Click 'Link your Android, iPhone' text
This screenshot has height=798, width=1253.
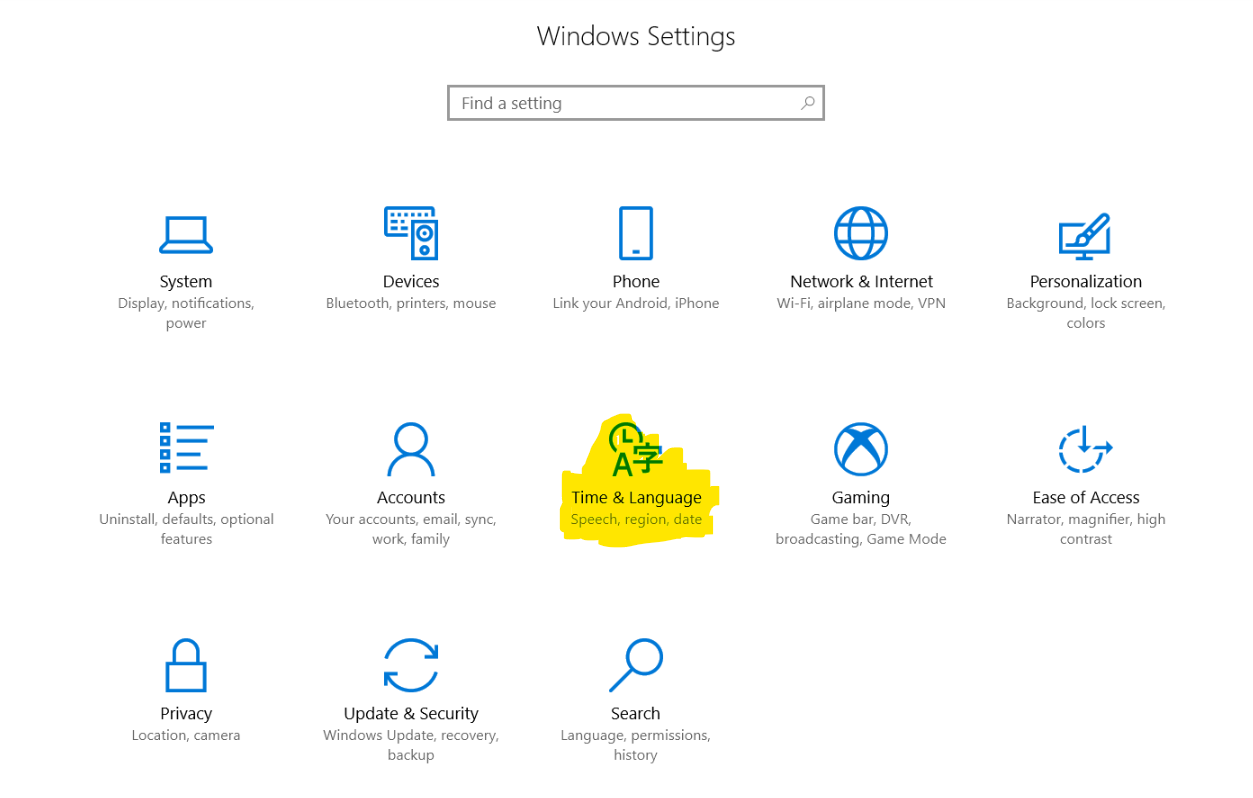[636, 304]
